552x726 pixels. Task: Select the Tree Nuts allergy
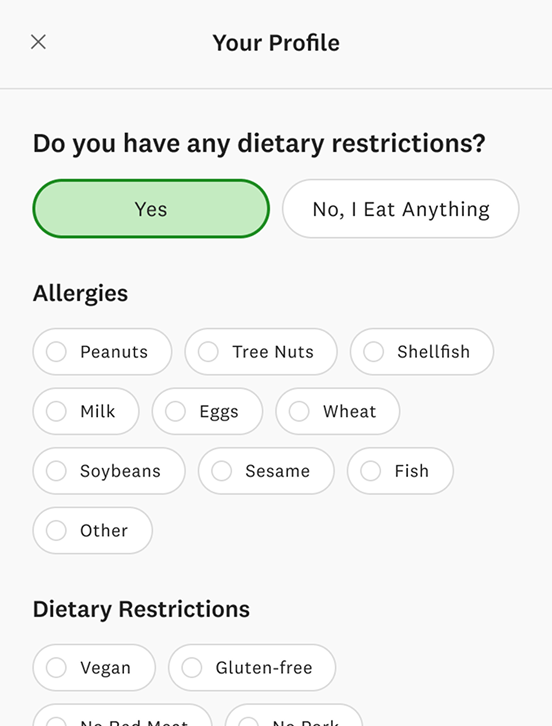261,352
